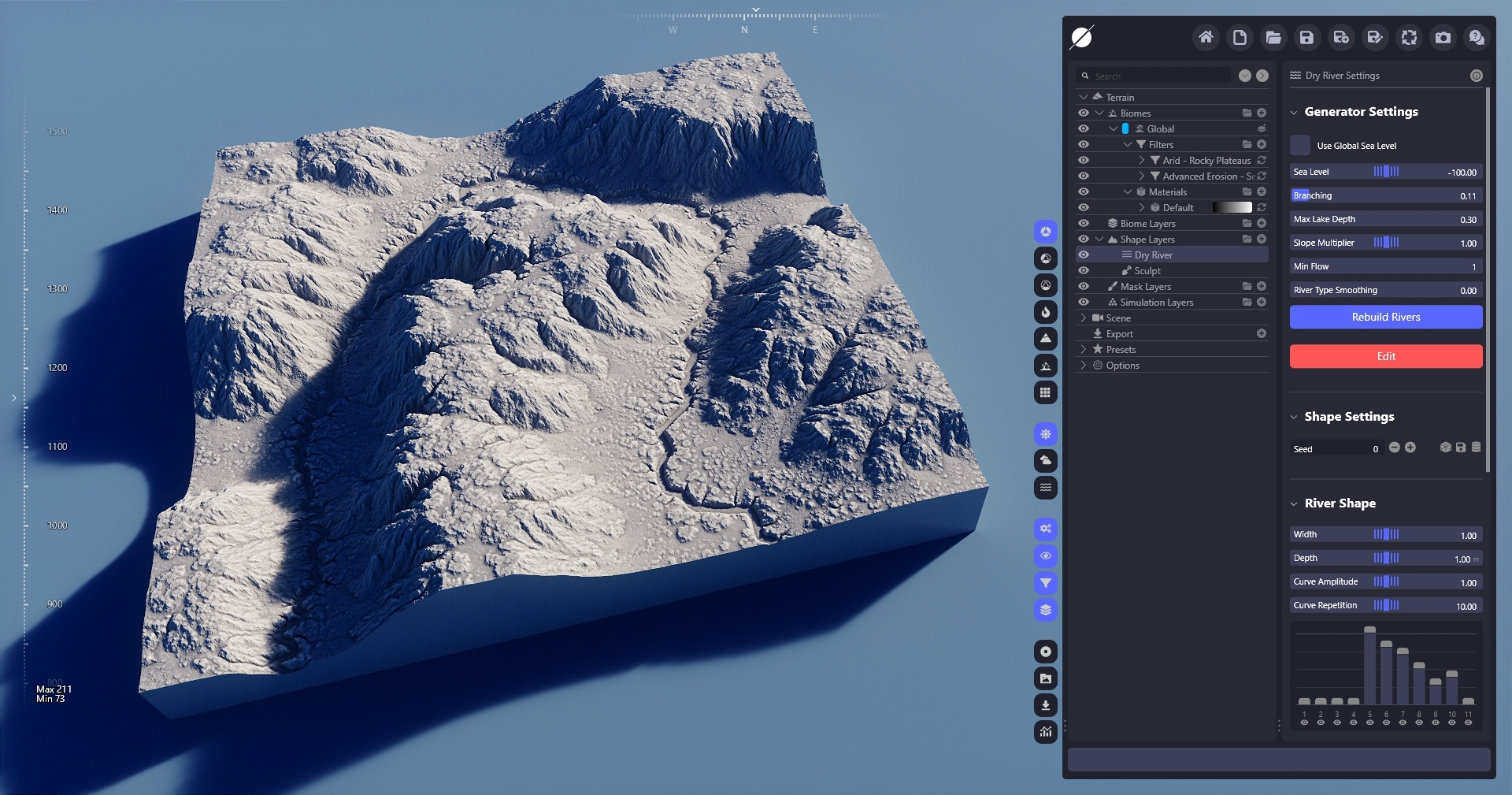Open the statistics chart icon

[x=1046, y=732]
